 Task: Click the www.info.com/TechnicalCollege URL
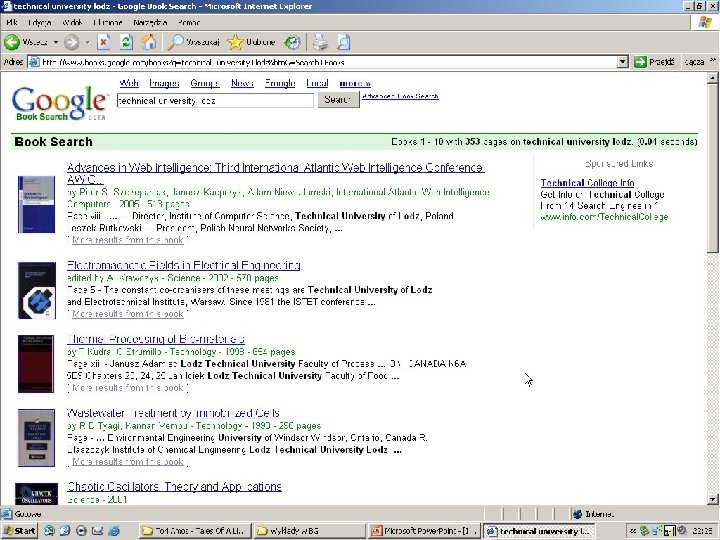click(604, 217)
